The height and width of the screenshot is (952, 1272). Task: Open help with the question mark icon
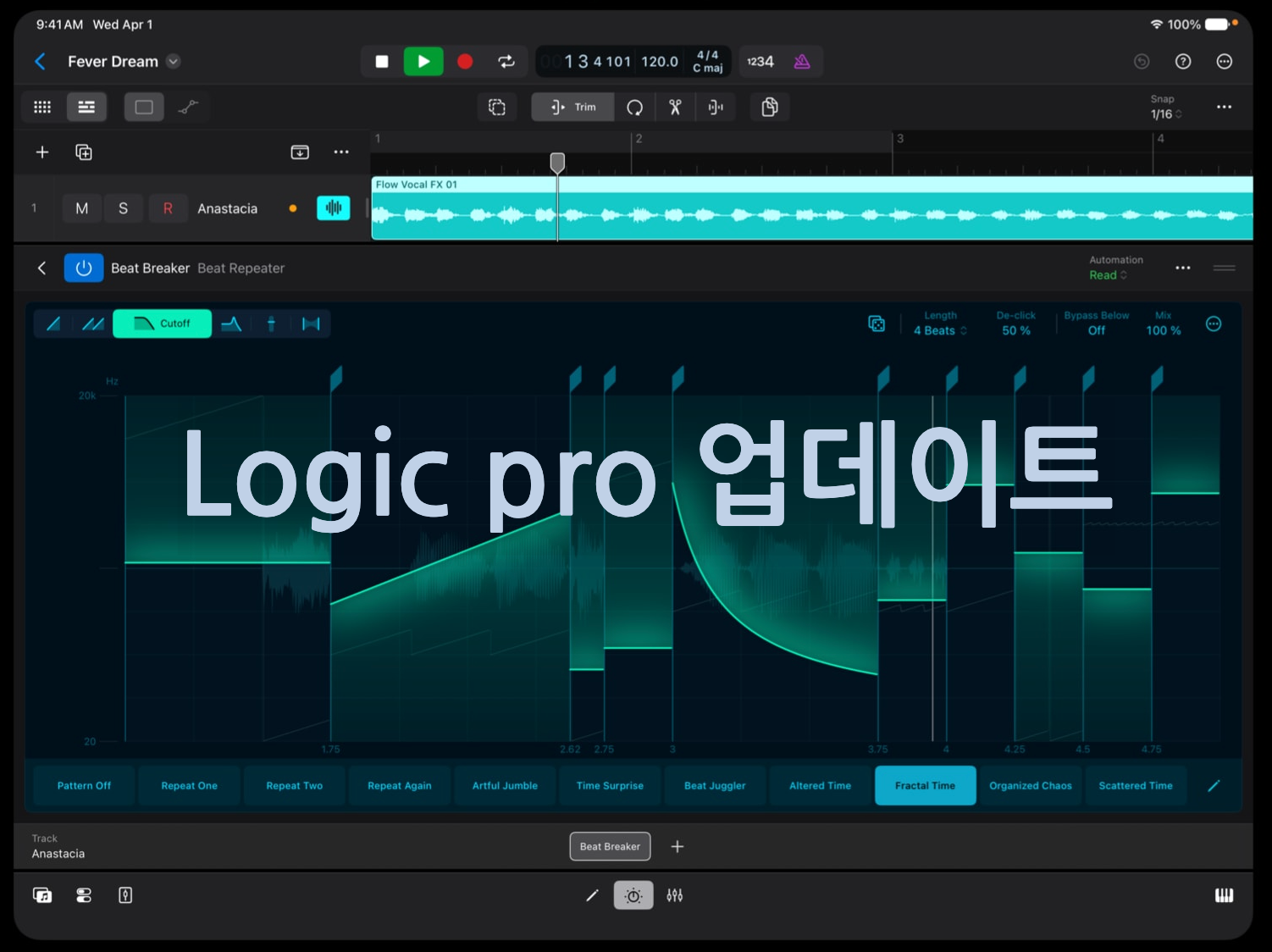tap(1183, 61)
